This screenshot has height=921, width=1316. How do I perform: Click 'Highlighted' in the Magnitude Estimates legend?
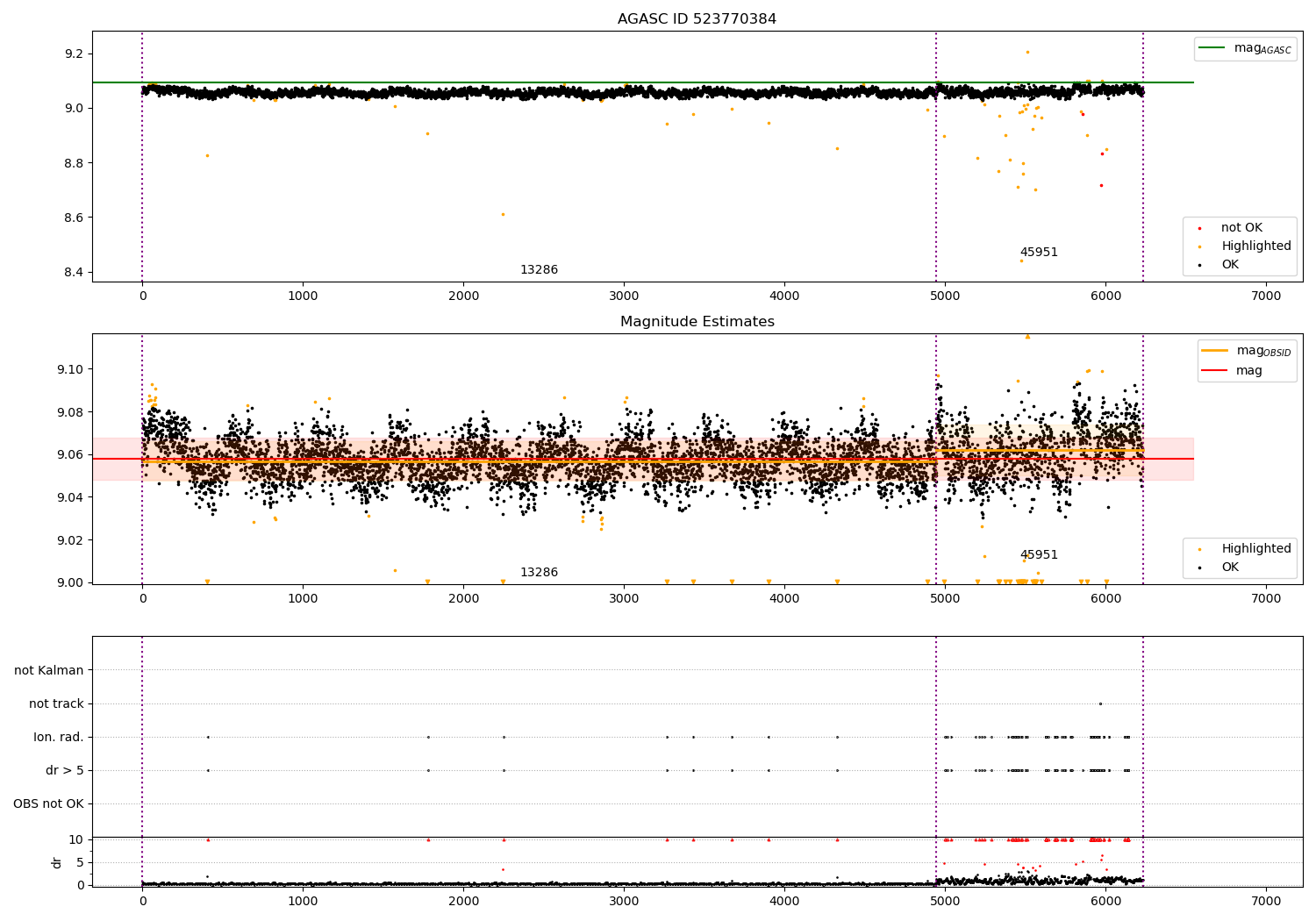(1256, 549)
